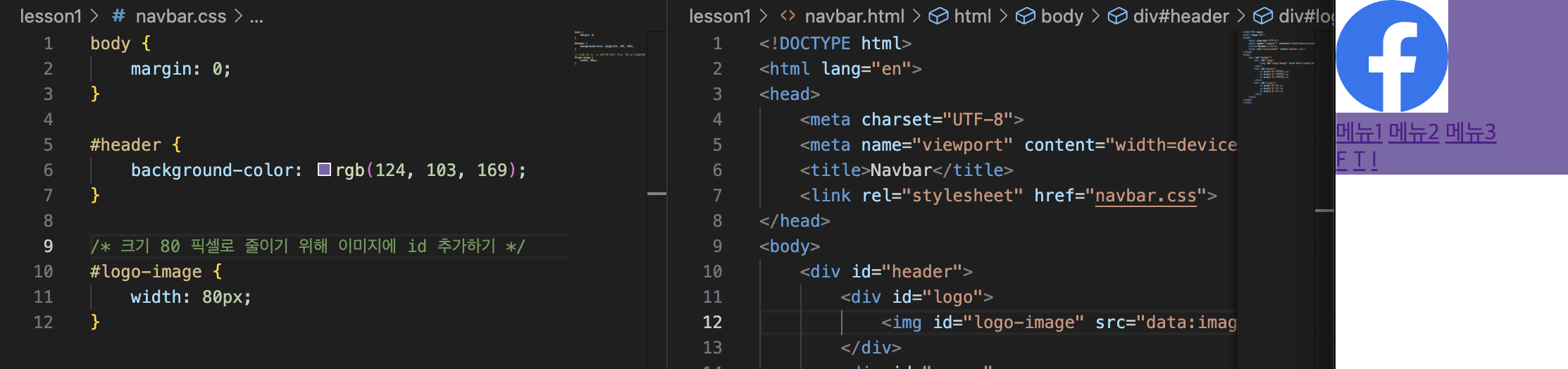
Task: Select 'body' in the breadcrumb path
Action: click(1062, 15)
